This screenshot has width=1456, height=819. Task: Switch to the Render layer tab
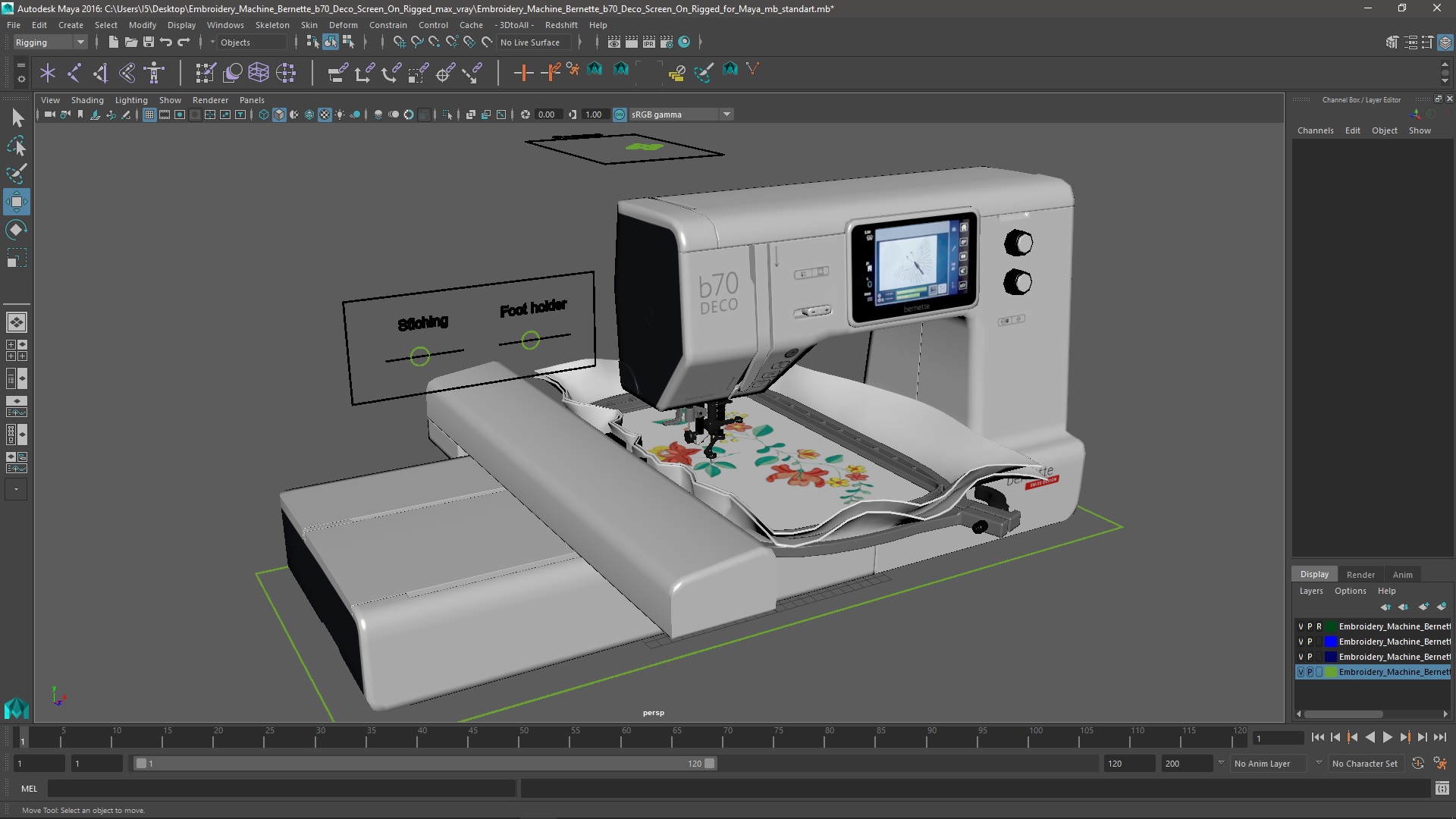[1360, 575]
